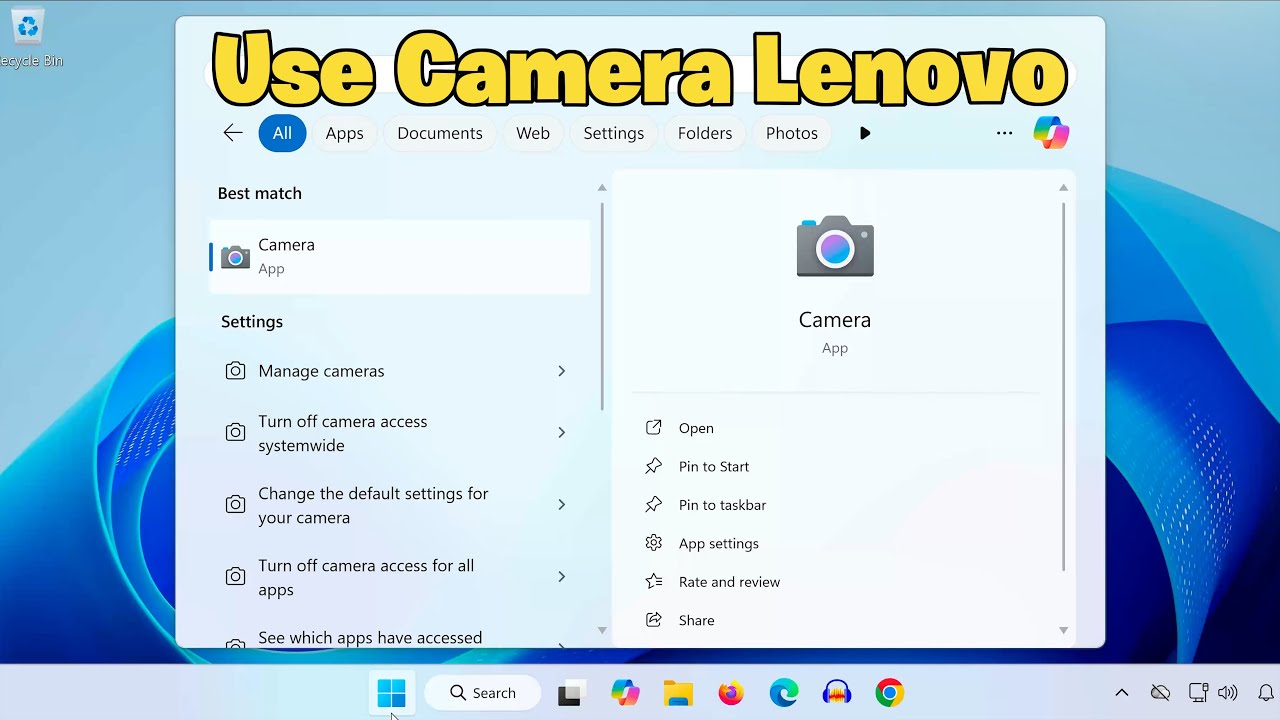
Task: Switch to the Documents filter tab
Action: (x=440, y=133)
